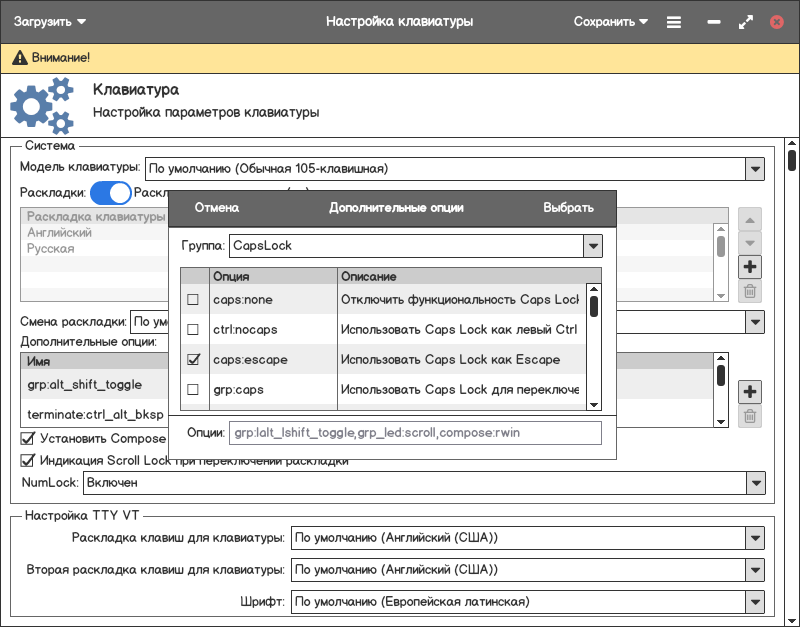Open the NumLock dropdown
800x627 pixels.
[755, 483]
